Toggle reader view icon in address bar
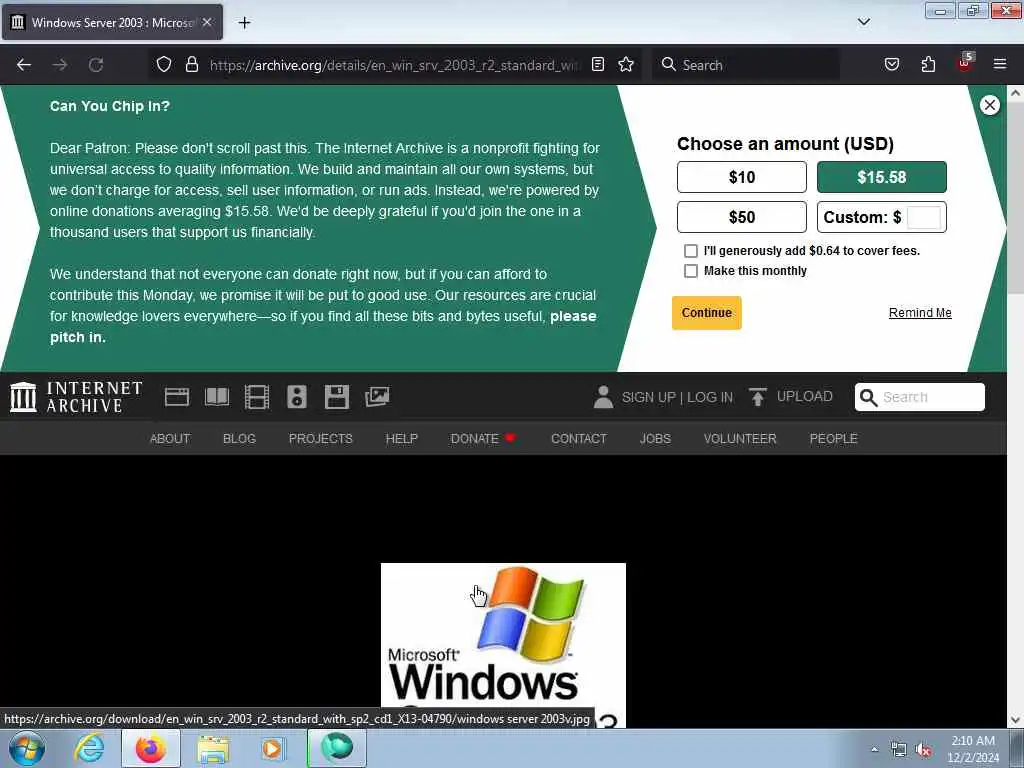Image resolution: width=1024 pixels, height=768 pixels. coord(598,64)
